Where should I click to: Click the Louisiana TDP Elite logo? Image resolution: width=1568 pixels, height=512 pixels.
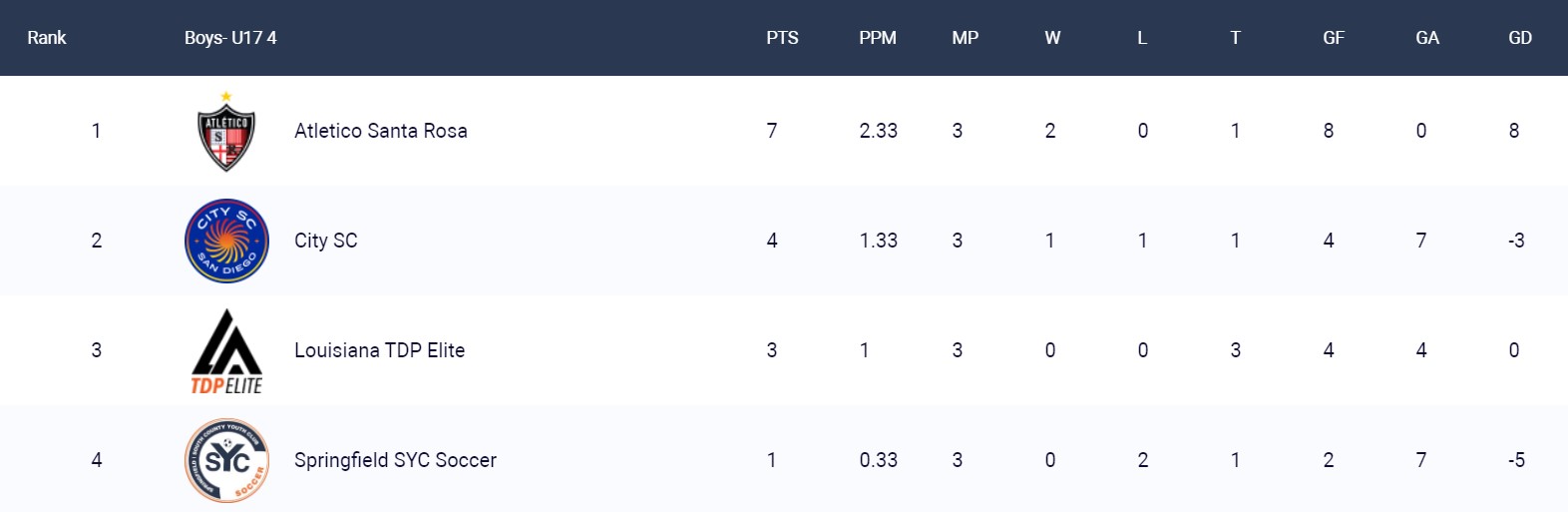[x=226, y=351]
